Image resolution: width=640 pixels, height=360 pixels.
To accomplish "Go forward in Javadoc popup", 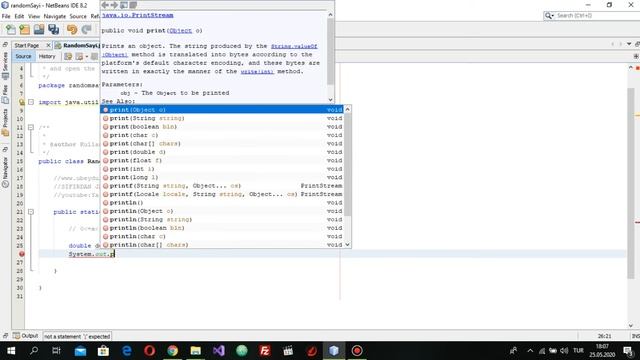I will click(x=114, y=5).
